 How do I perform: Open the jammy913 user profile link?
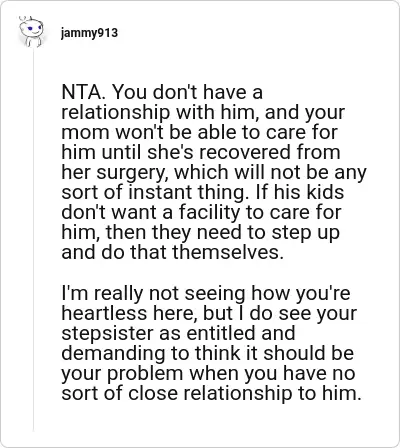[89, 33]
